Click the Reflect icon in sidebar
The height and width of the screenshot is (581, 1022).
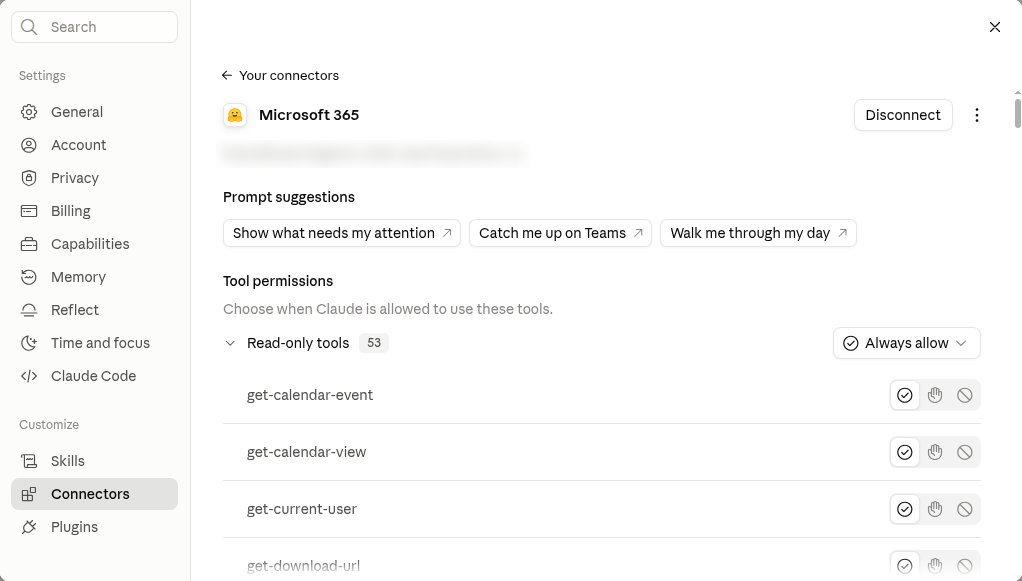29,310
